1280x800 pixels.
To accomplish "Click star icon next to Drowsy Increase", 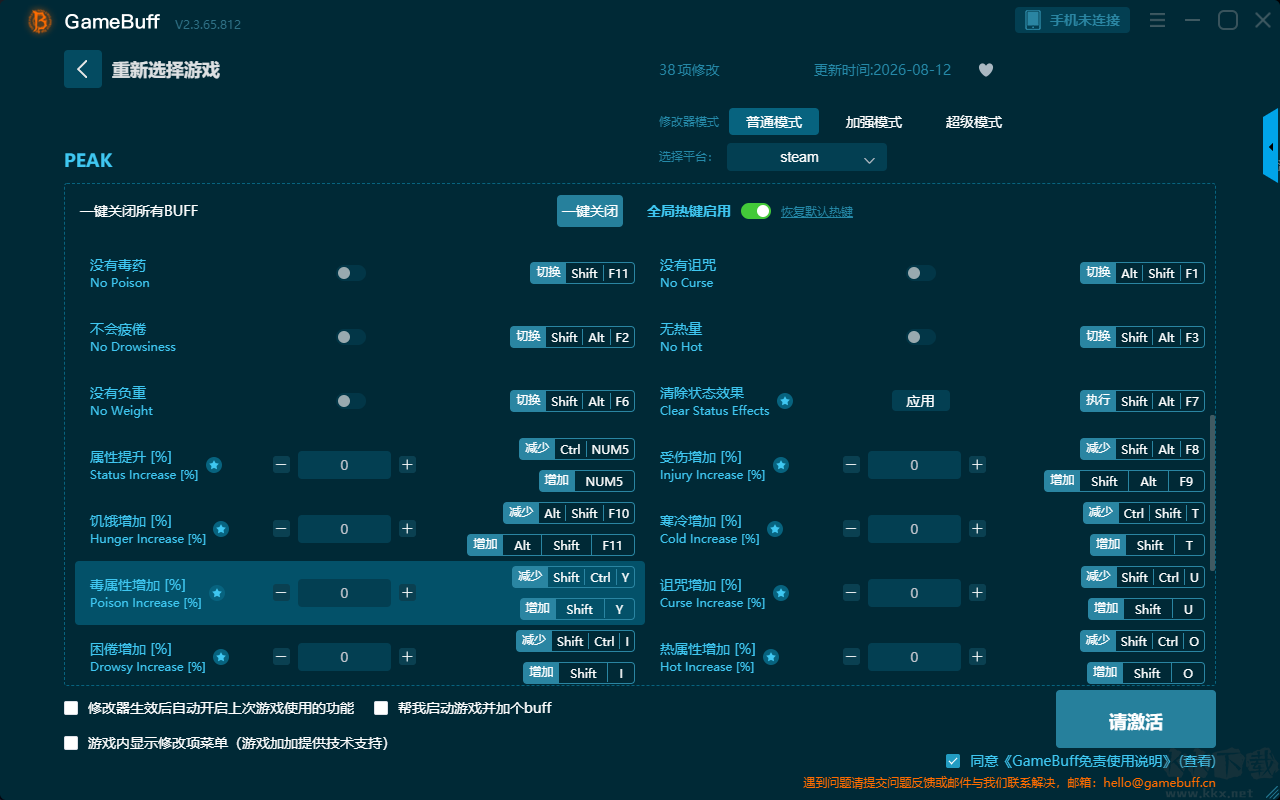I will [x=221, y=657].
